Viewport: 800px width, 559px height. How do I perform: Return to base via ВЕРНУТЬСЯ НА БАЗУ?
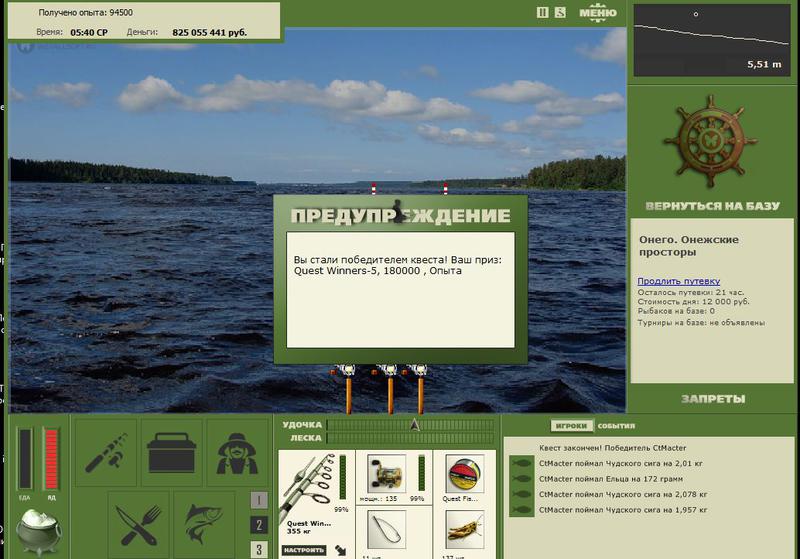[712, 206]
